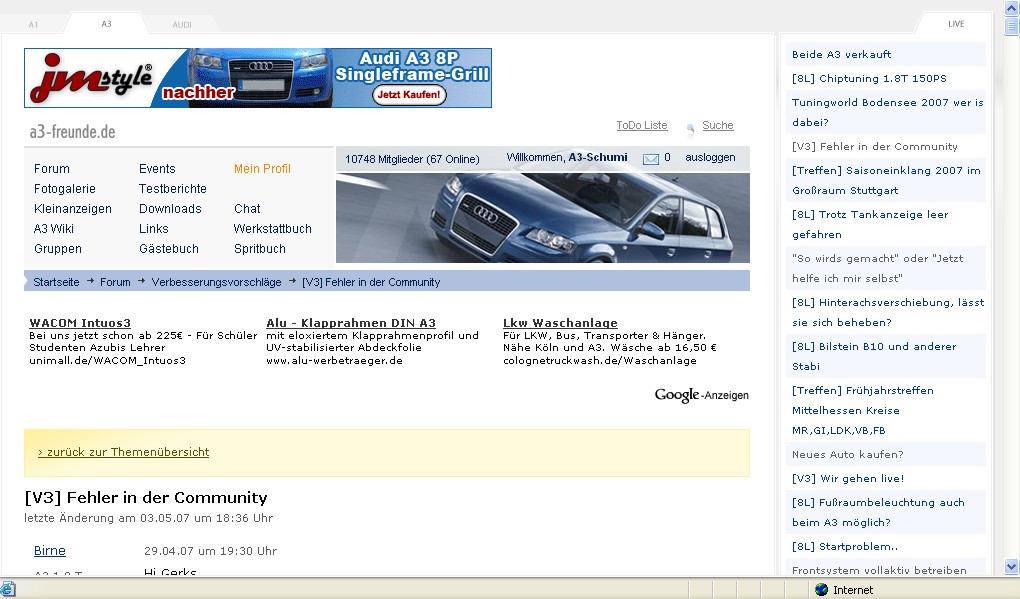Image resolution: width=1020 pixels, height=599 pixels.
Task: Click the blue Audi A3 header image
Action: pyautogui.click(x=543, y=217)
